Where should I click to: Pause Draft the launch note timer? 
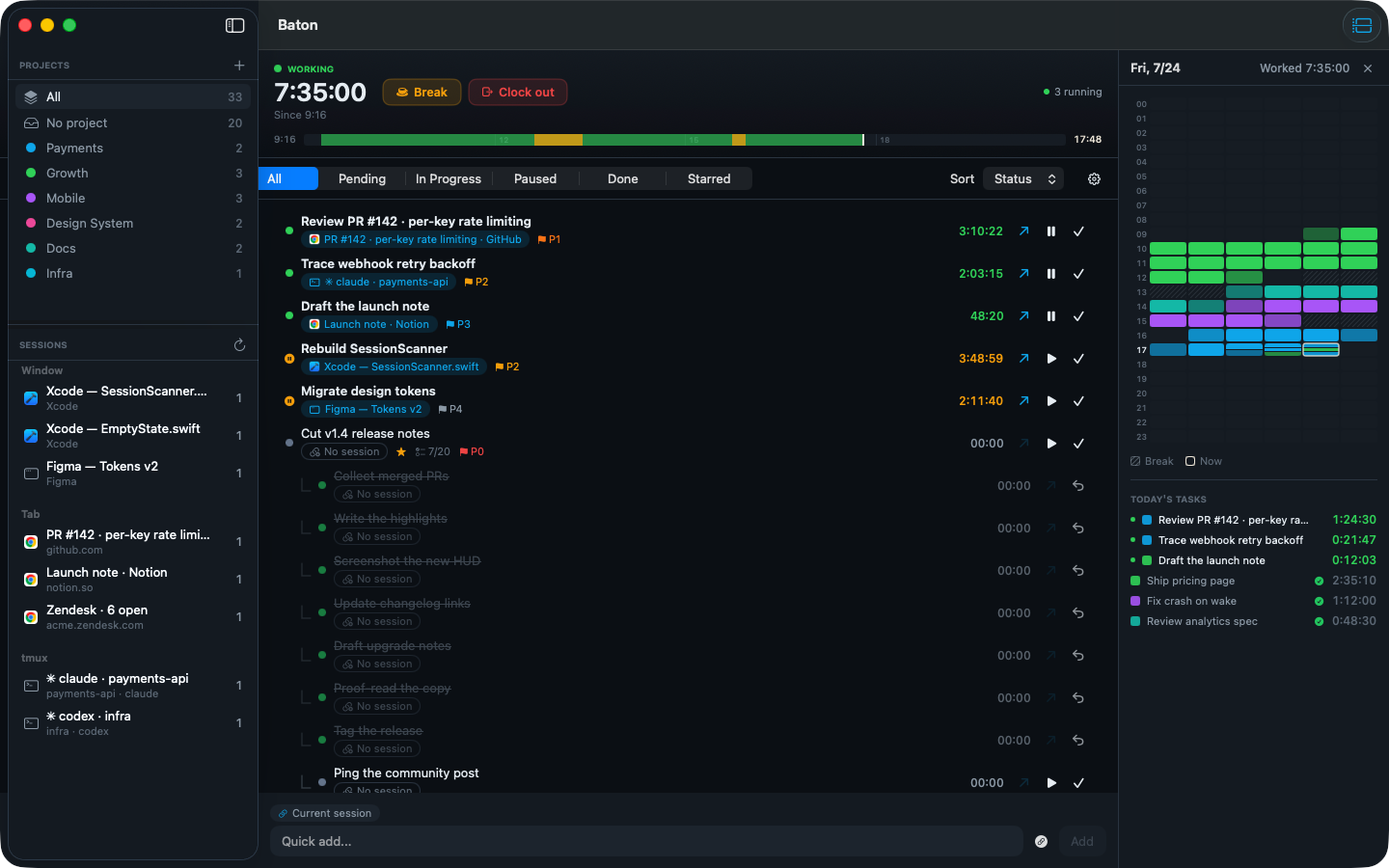point(1051,315)
